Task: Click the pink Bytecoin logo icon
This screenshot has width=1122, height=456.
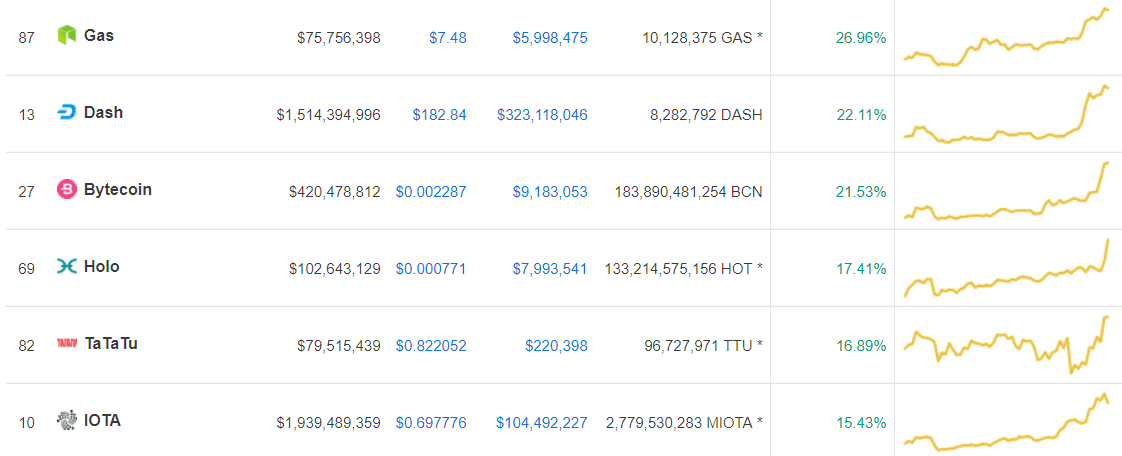Action: tap(67, 190)
